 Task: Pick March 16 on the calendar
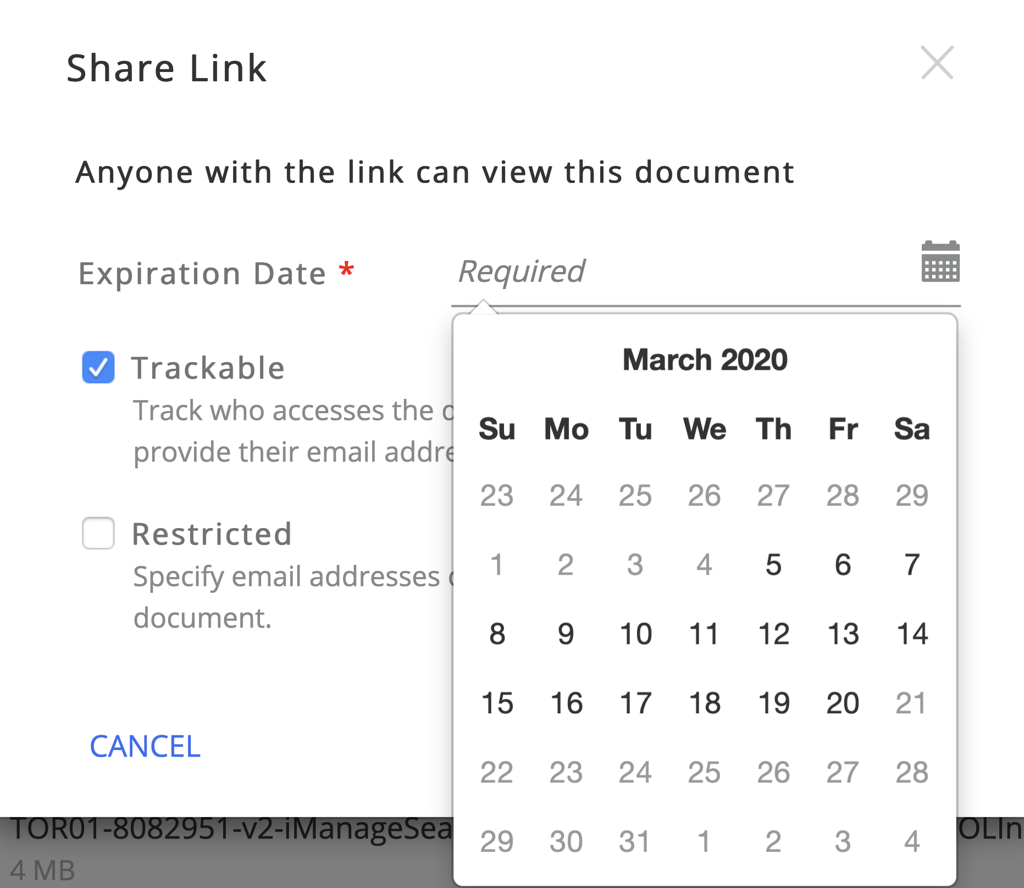pos(566,703)
